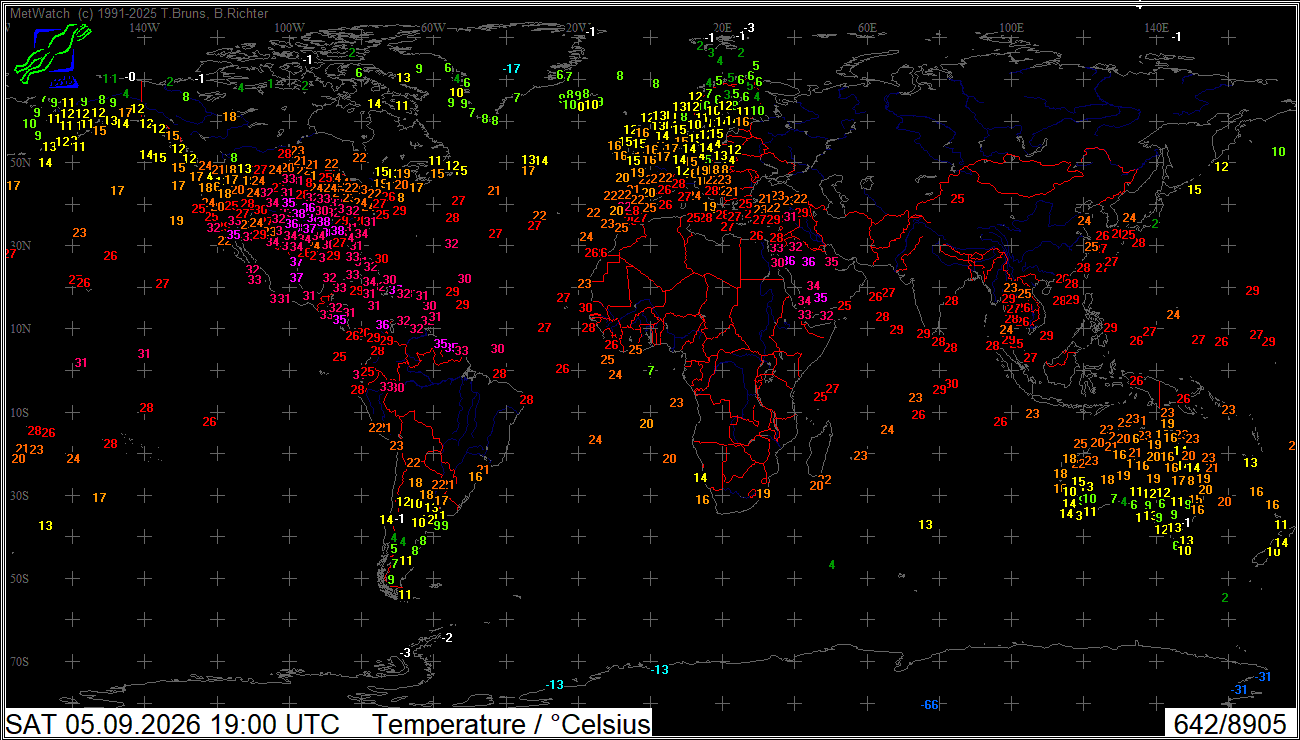Image resolution: width=1300 pixels, height=740 pixels.
Task: Click the 10S latitude label
Action: (19, 412)
